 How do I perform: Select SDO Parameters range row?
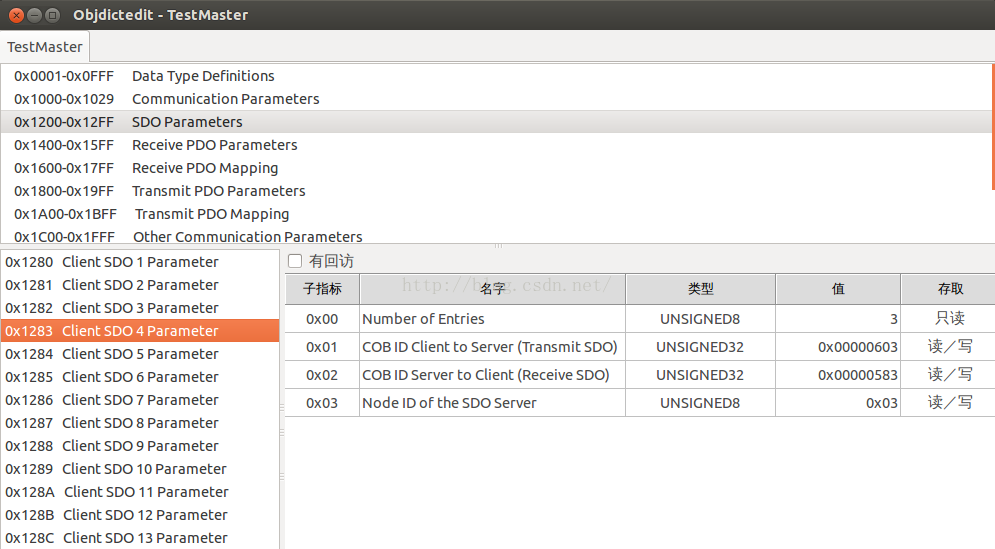point(496,122)
